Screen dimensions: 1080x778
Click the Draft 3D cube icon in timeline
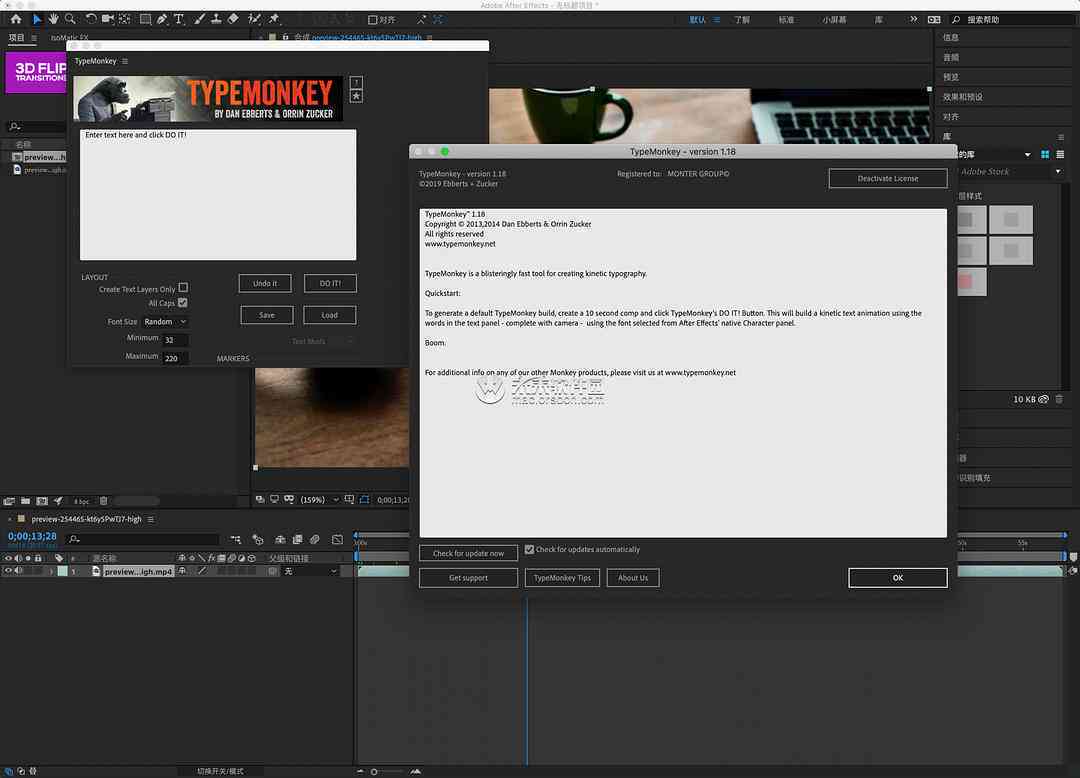coord(258,540)
